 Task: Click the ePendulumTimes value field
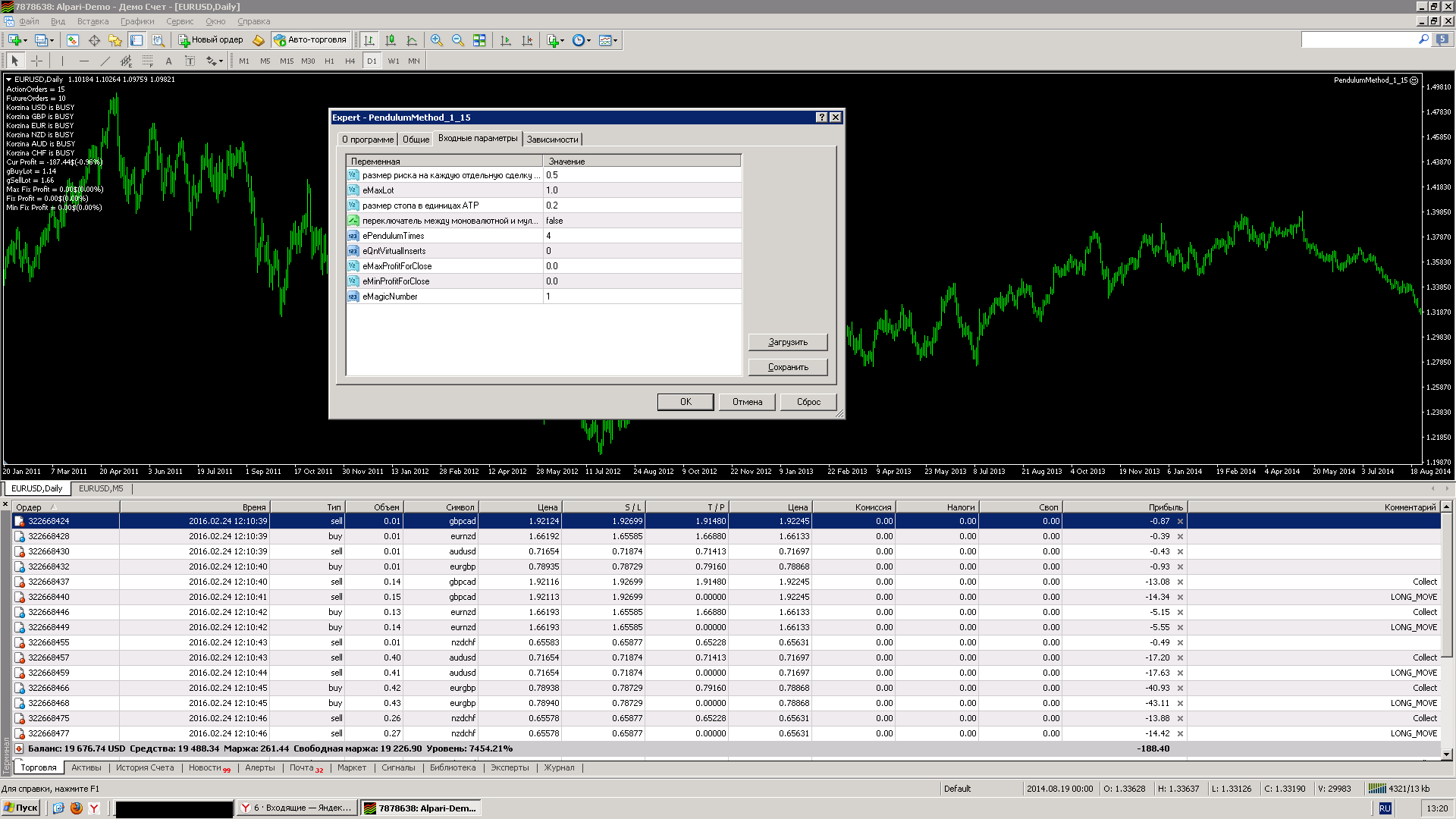pyautogui.click(x=642, y=236)
